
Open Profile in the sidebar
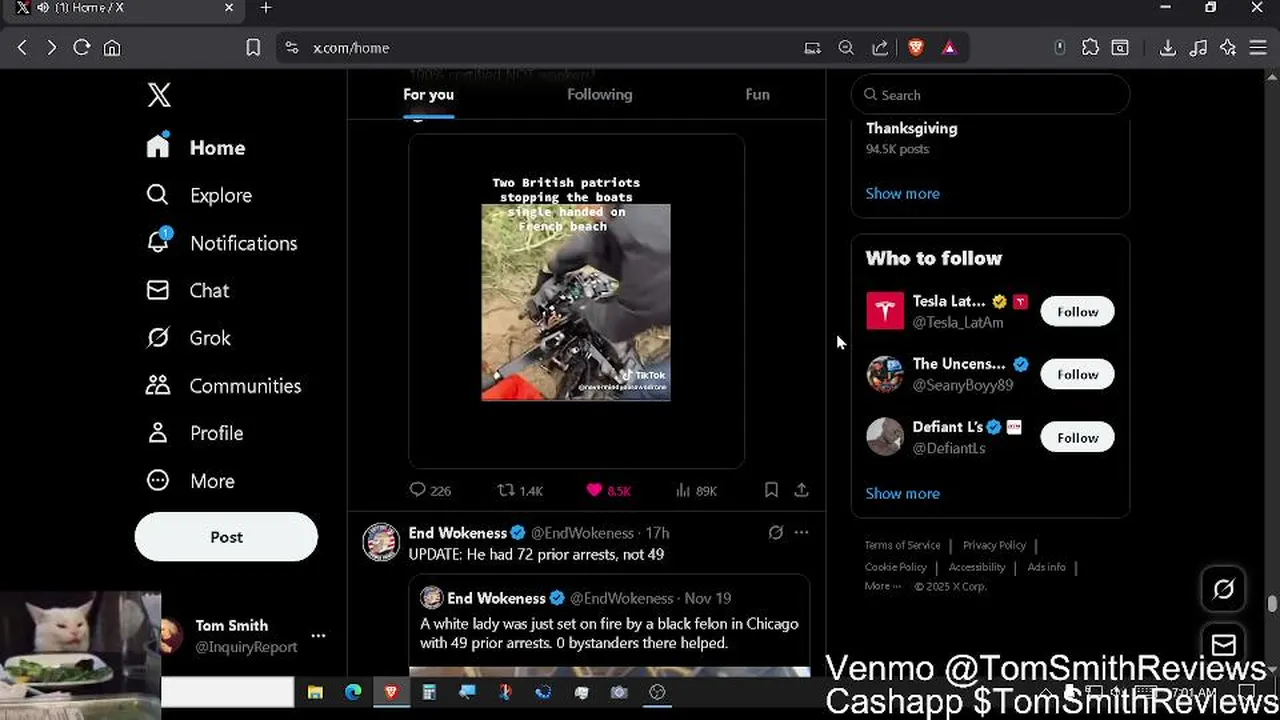[x=195, y=433]
